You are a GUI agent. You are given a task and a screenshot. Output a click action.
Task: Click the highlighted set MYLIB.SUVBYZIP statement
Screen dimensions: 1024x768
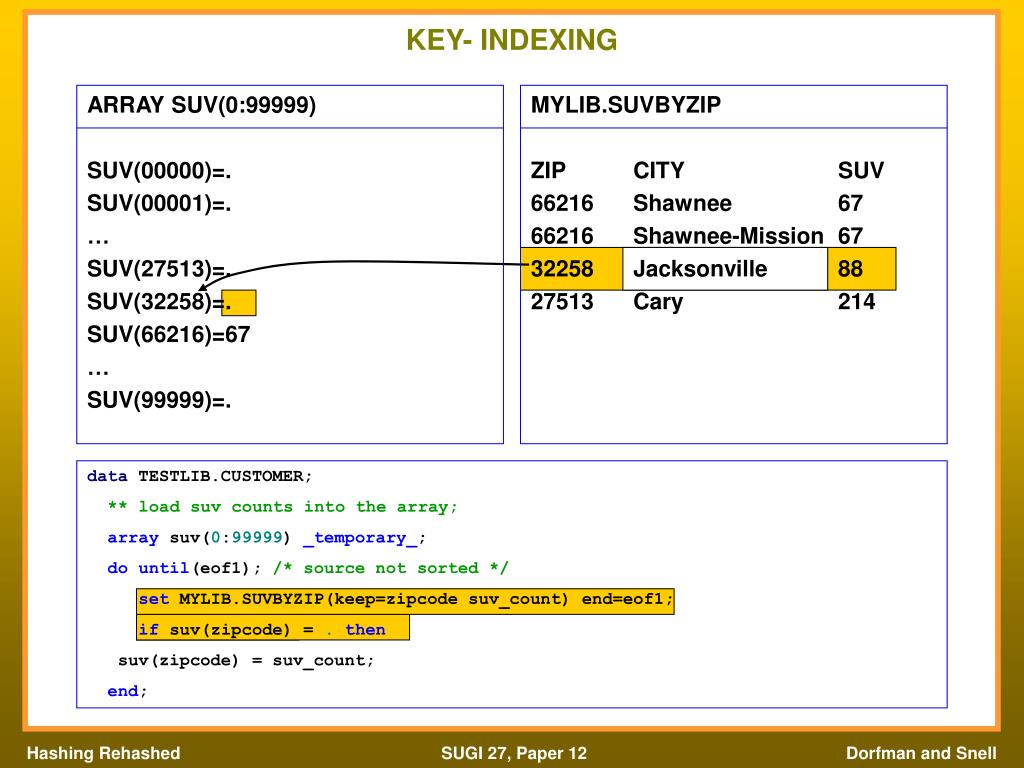405,600
